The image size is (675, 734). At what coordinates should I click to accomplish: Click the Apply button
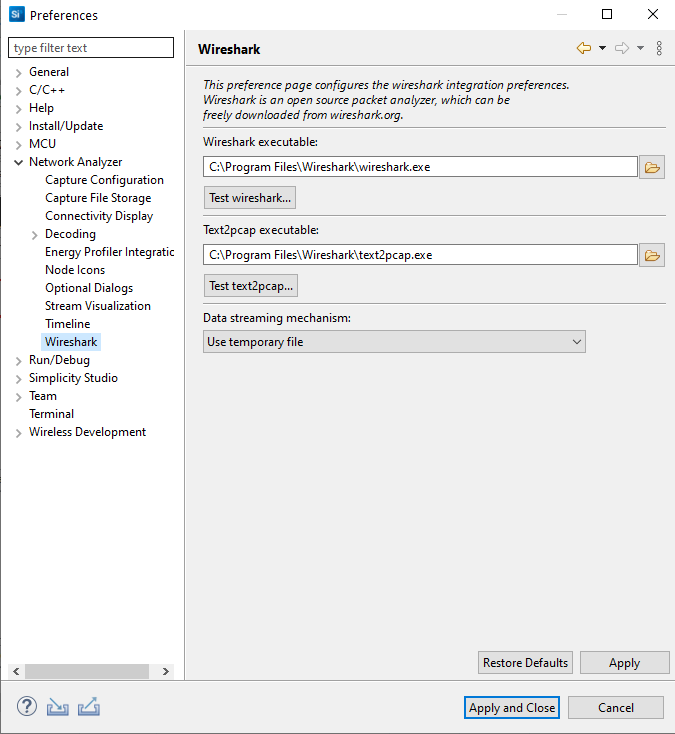click(624, 663)
